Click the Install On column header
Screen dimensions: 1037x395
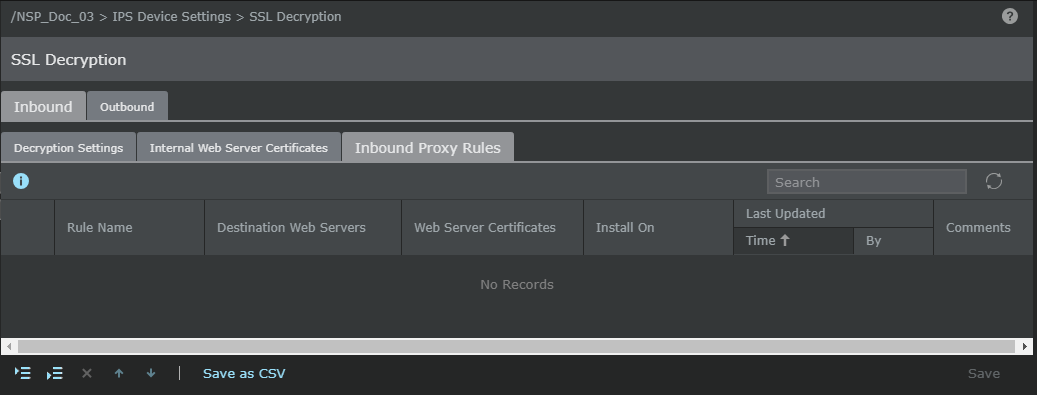click(658, 228)
